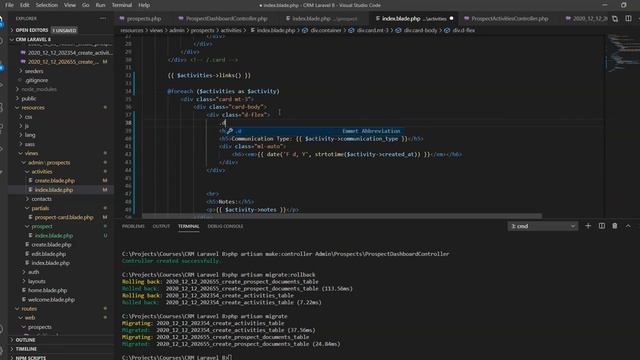Open the Run menu
Screen dimensions: 640x360
coord(100,5)
